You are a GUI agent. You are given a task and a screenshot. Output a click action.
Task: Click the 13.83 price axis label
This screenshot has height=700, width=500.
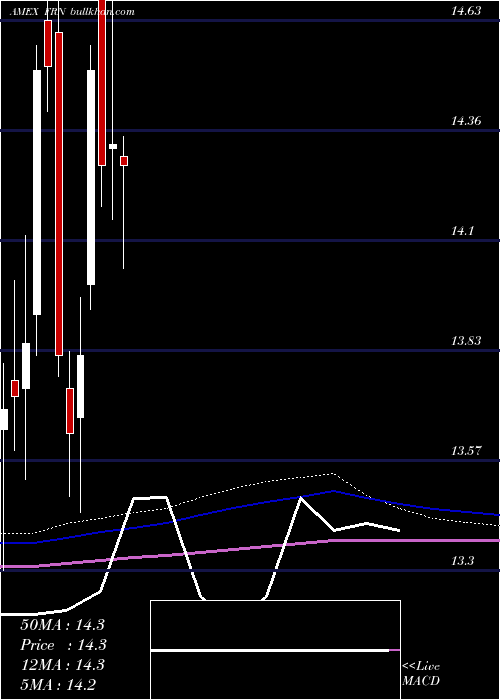click(x=466, y=341)
